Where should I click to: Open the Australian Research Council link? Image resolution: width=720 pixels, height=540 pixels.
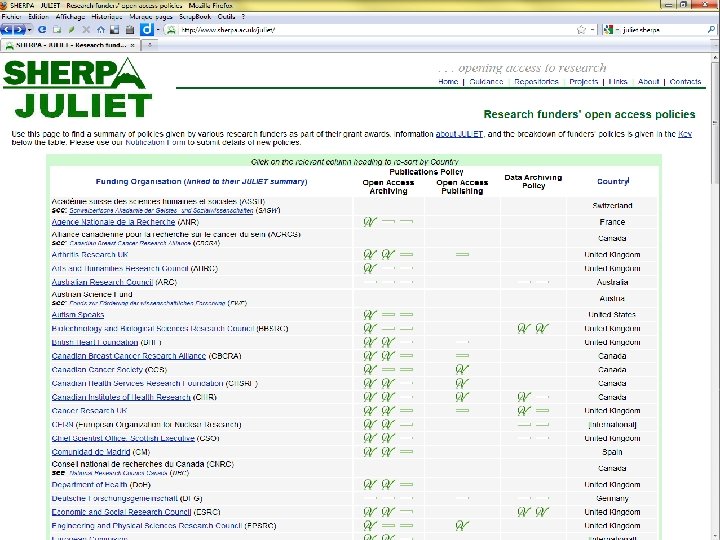(x=102, y=282)
